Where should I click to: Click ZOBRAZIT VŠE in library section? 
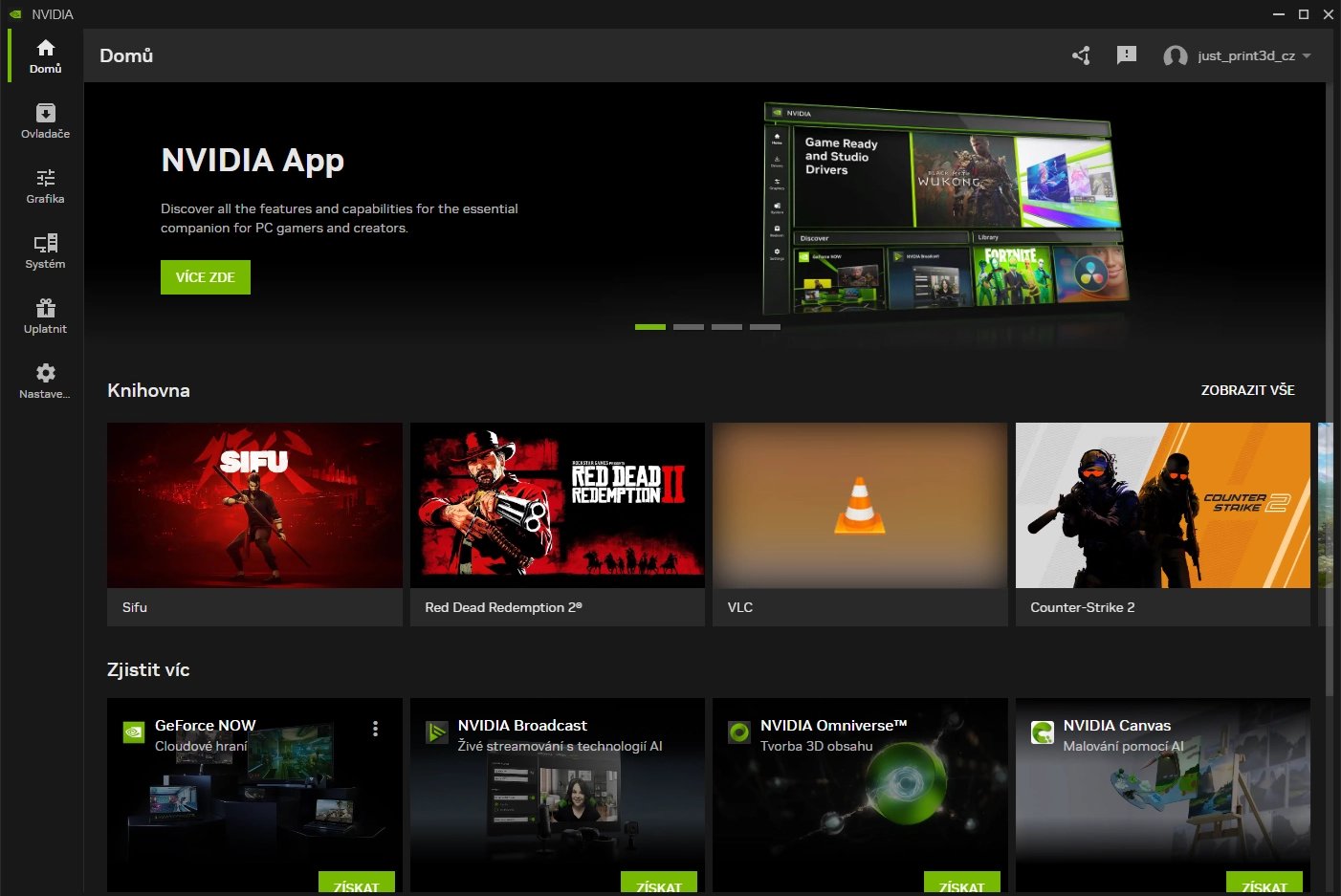click(x=1248, y=390)
